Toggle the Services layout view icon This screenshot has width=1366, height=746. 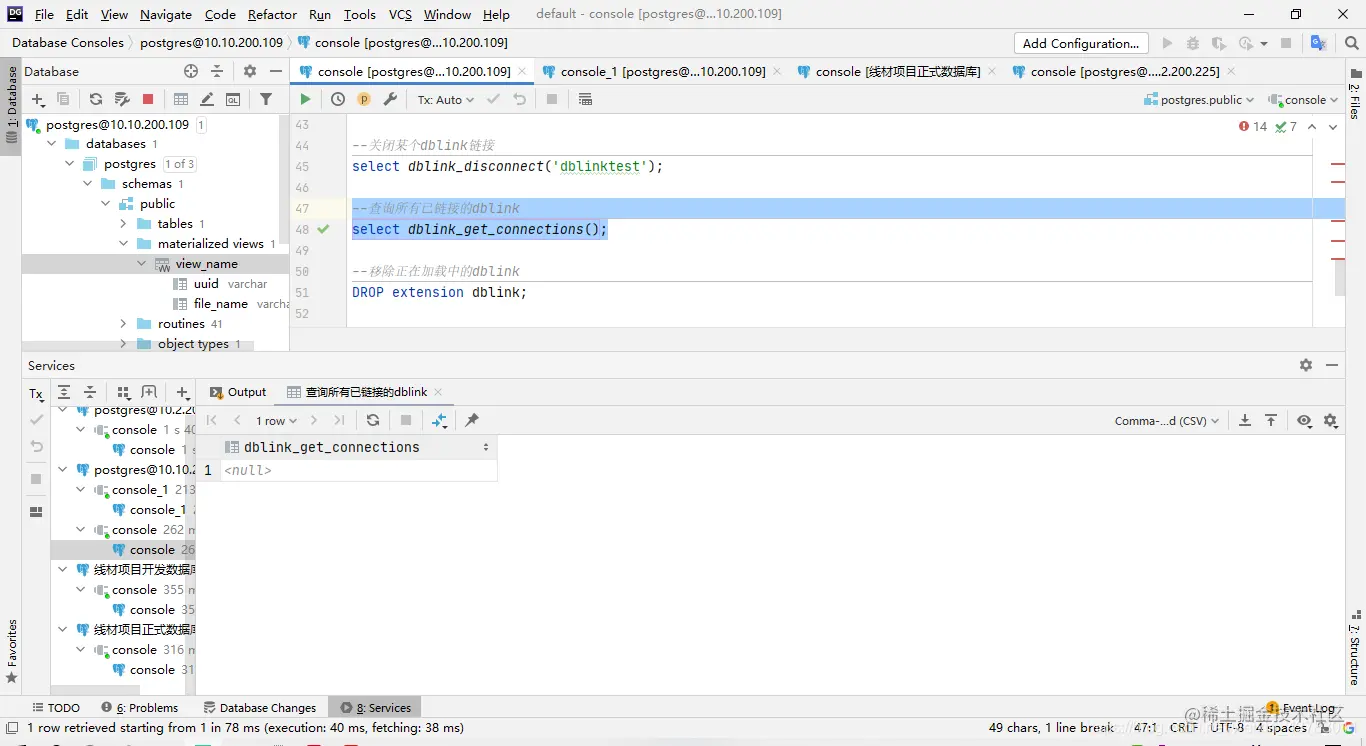(x=36, y=511)
